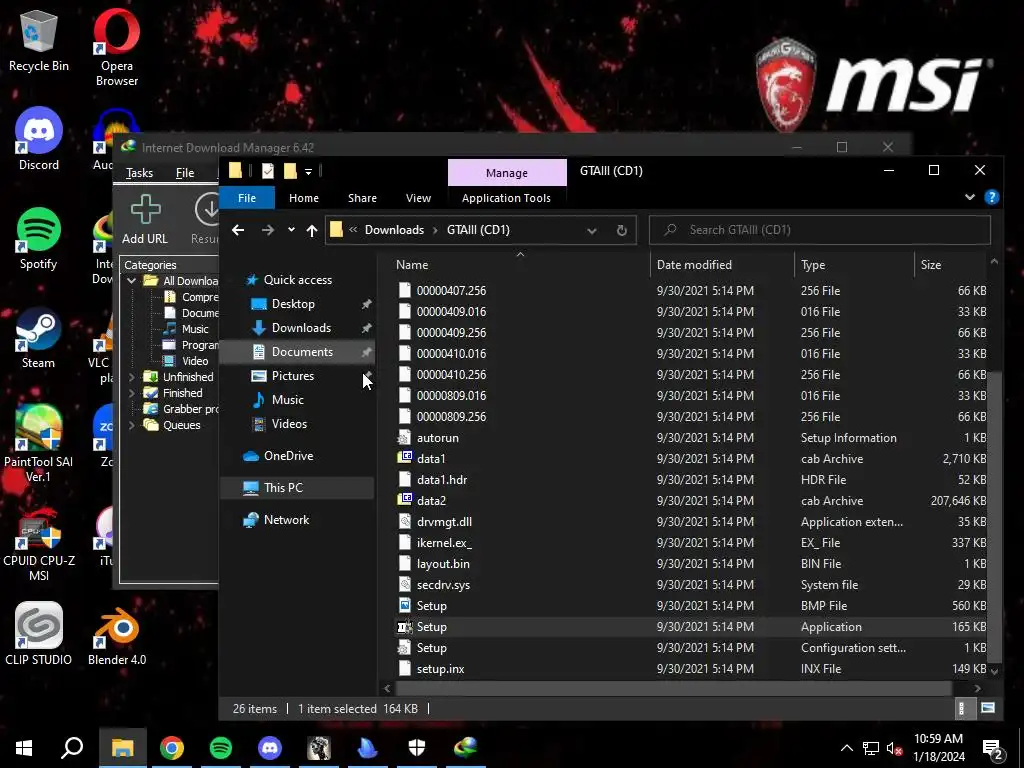
Task: Show hidden system tray icons
Action: pyautogui.click(x=846, y=748)
